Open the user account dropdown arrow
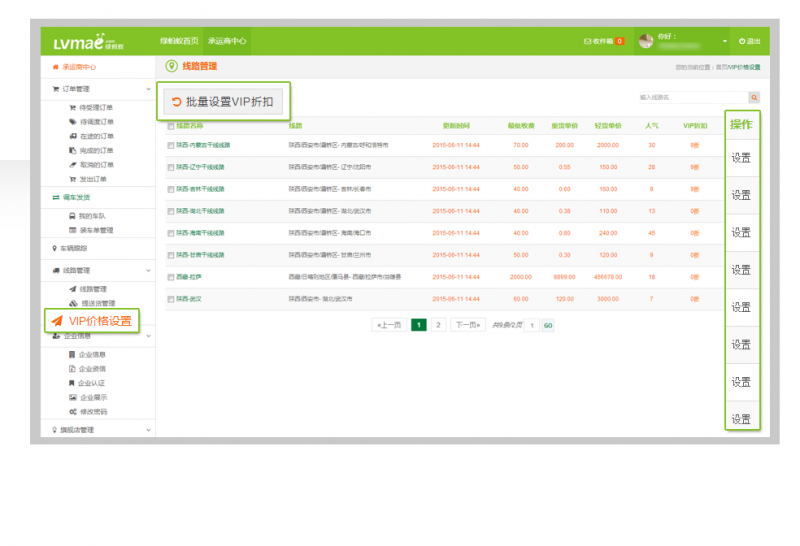 tap(725, 41)
